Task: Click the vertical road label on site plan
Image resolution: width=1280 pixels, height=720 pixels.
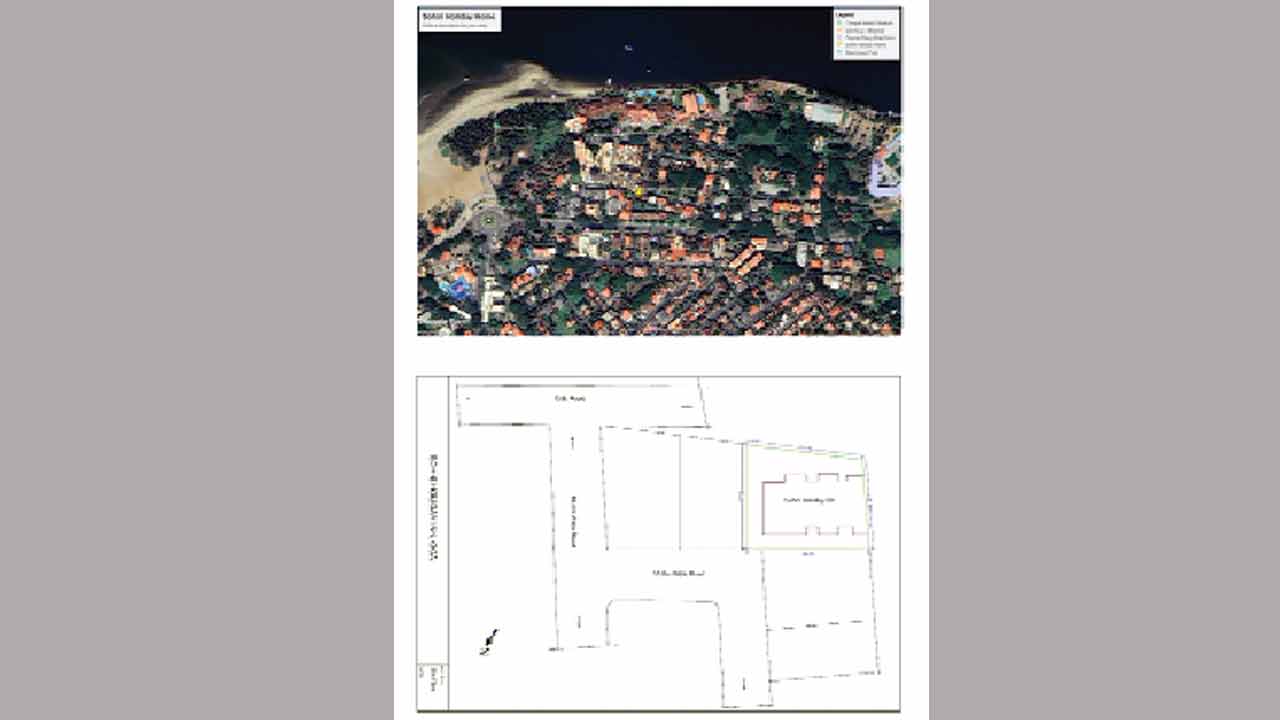Action: coord(574,520)
